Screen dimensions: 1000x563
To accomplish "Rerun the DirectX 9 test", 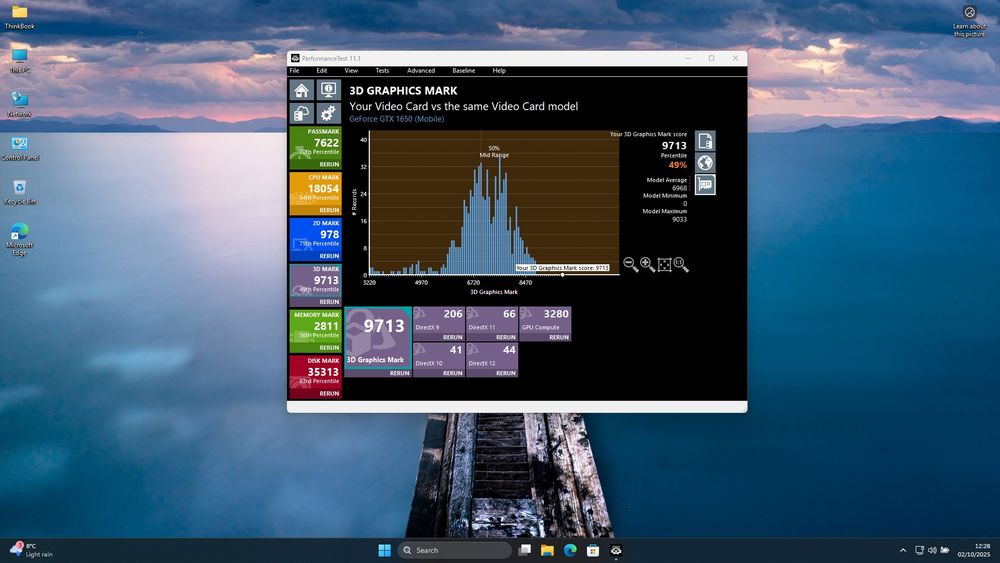I will [452, 337].
